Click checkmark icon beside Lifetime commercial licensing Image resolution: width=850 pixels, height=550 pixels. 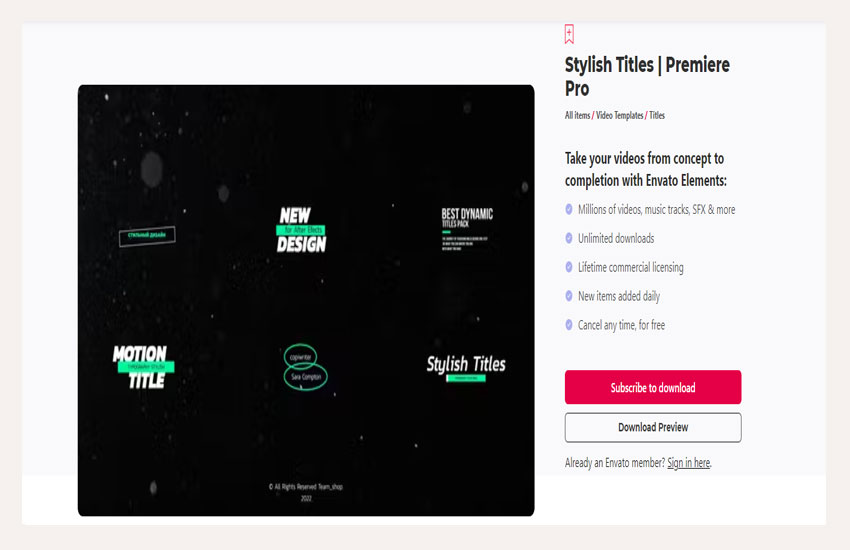tap(569, 267)
